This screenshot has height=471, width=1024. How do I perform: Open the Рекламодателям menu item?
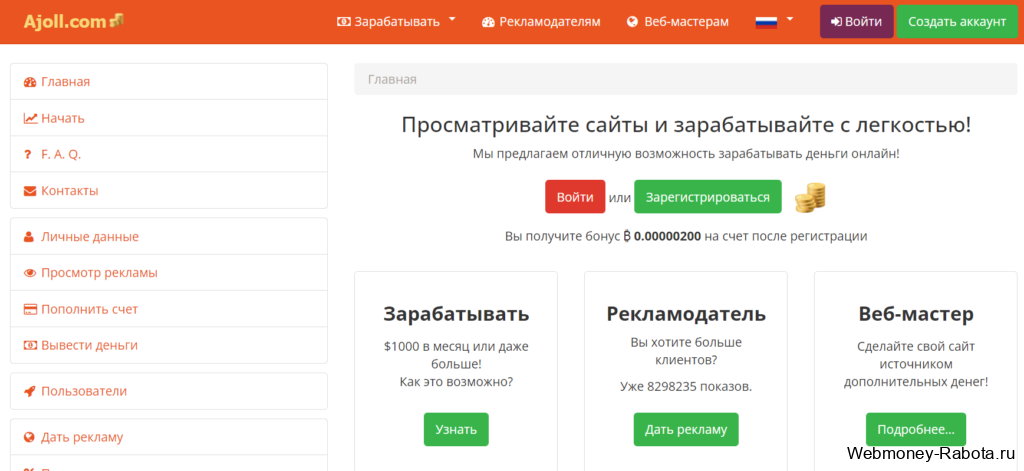coord(541,22)
